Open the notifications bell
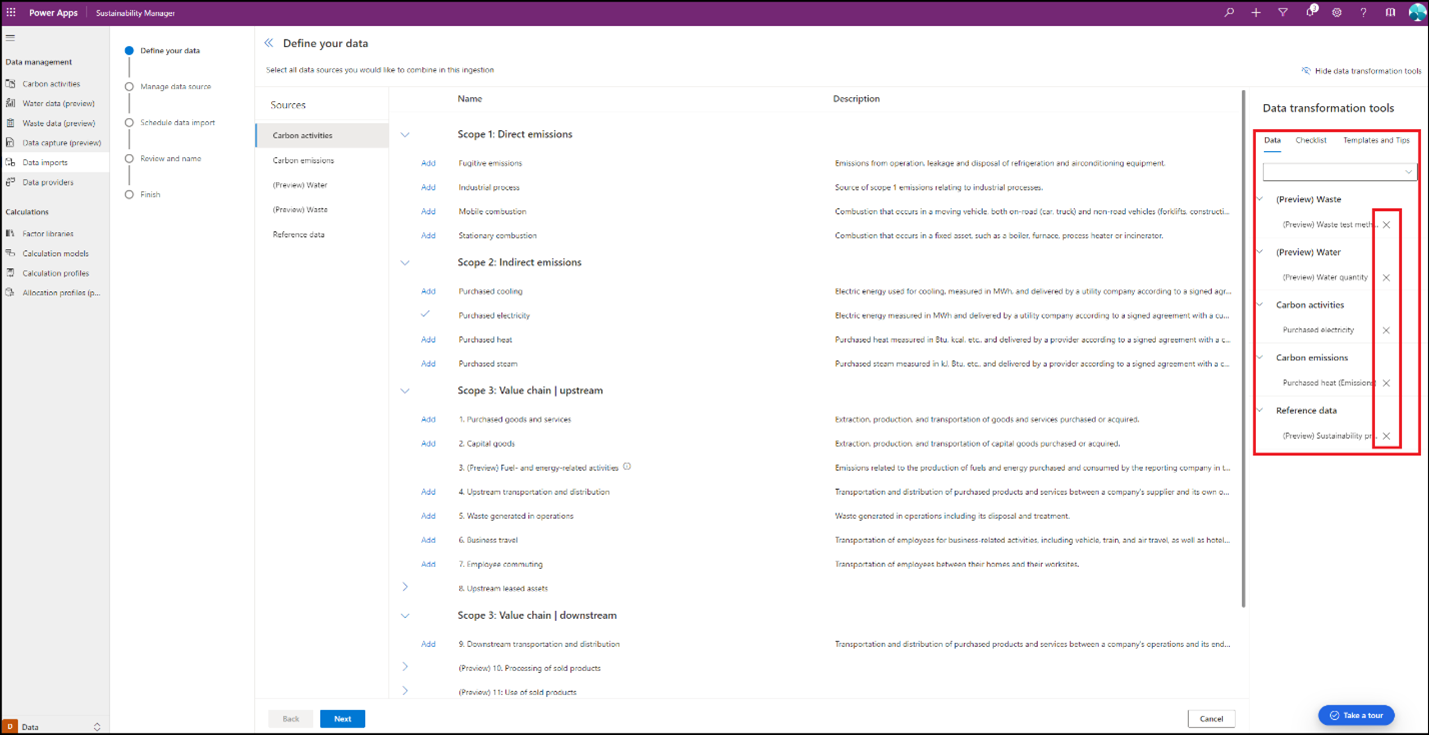The height and width of the screenshot is (735, 1429). pyautogui.click(x=1311, y=12)
